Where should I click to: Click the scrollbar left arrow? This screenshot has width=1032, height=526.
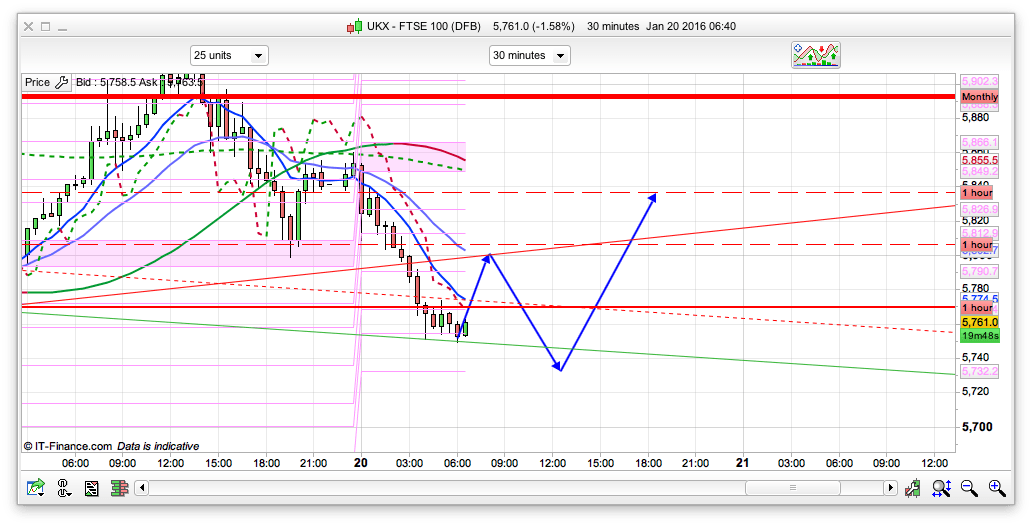click(142, 488)
